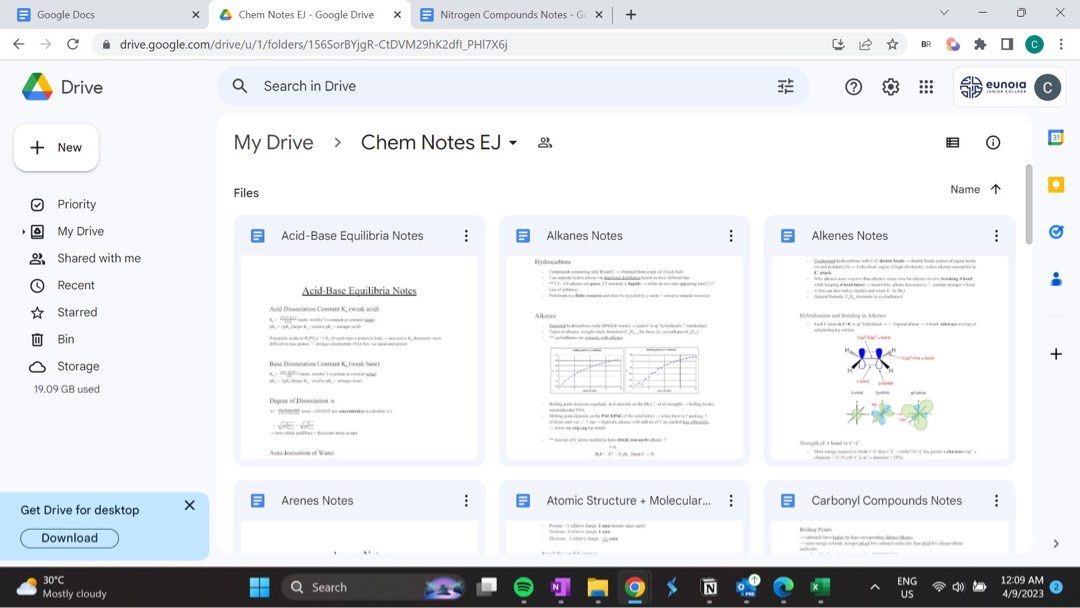Open Contacts in the side panel

point(1056,279)
